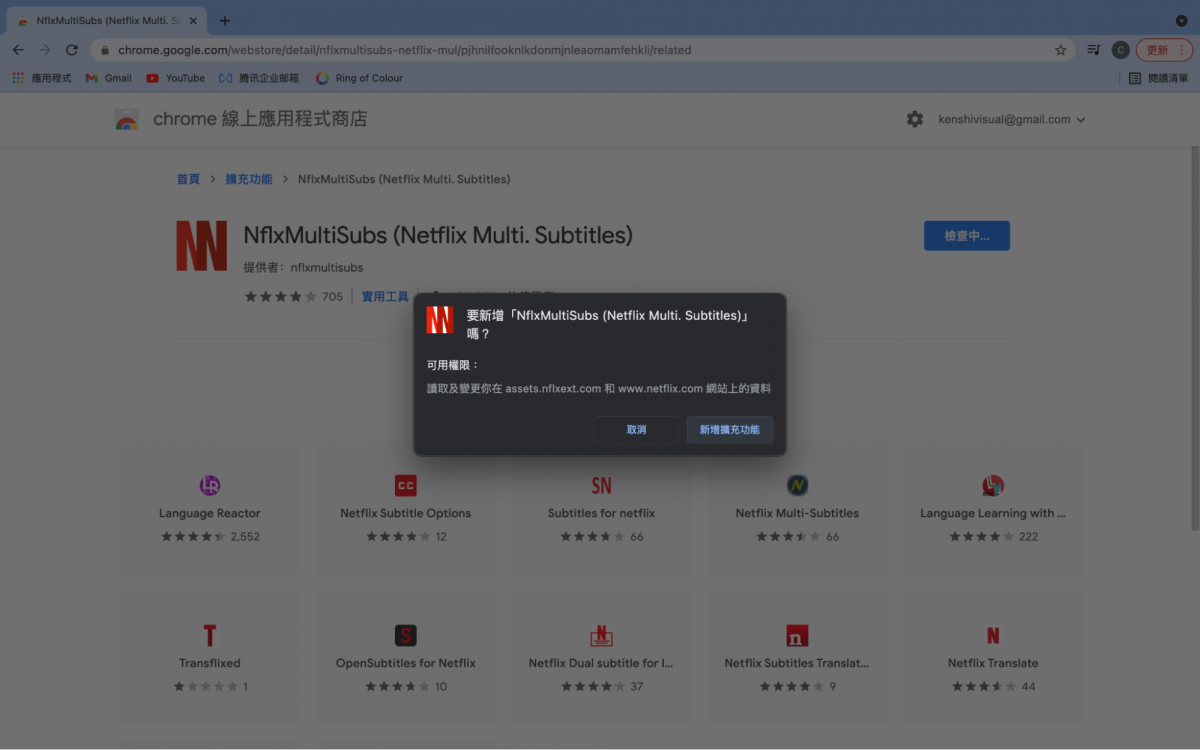
Task: Open the Netflix Dual subtitle icon
Action: tap(601, 636)
